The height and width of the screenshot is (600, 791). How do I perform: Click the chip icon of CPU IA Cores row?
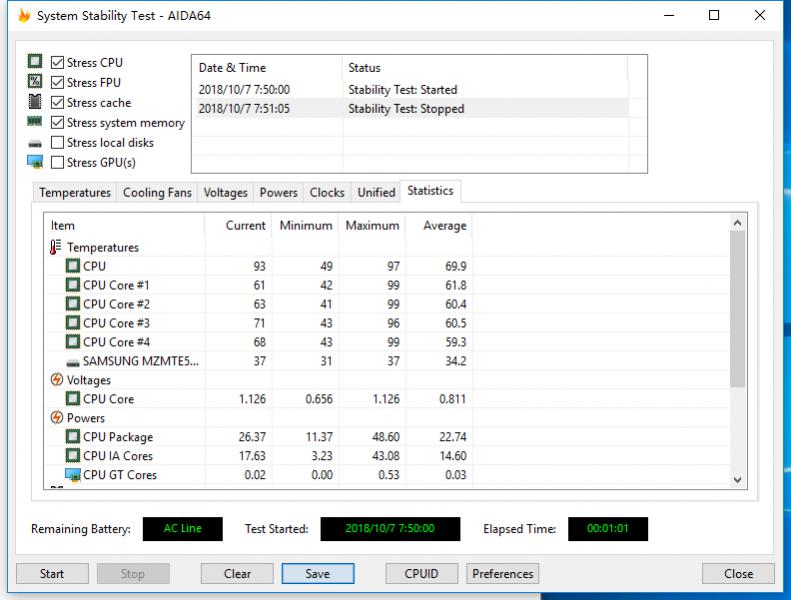coord(73,456)
